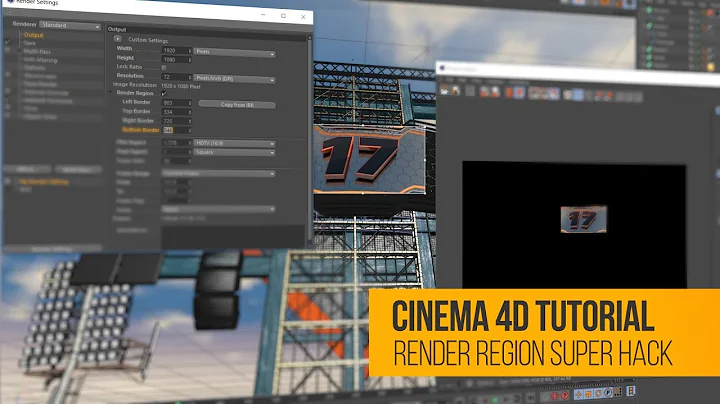This screenshot has width=720, height=404.
Task: Click the Render Settings vertical scrollbar
Action: tap(309, 138)
